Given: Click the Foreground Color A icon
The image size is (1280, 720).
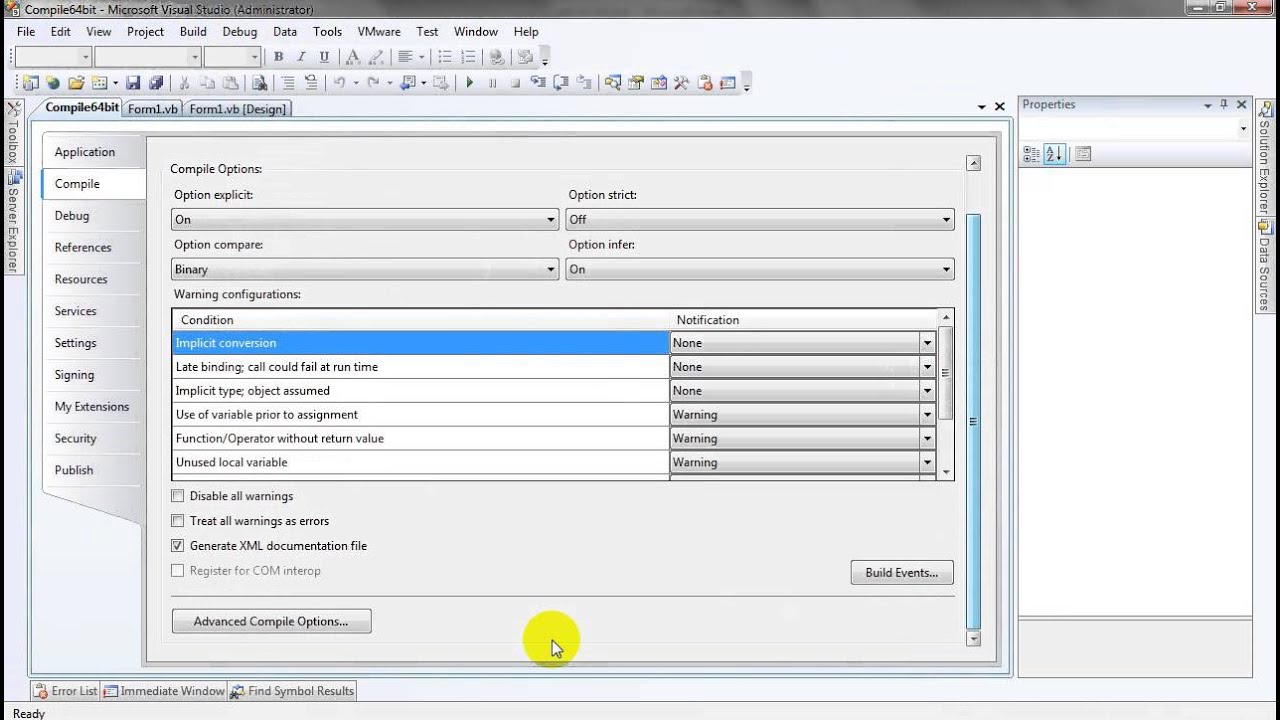Looking at the screenshot, I should click(x=352, y=57).
